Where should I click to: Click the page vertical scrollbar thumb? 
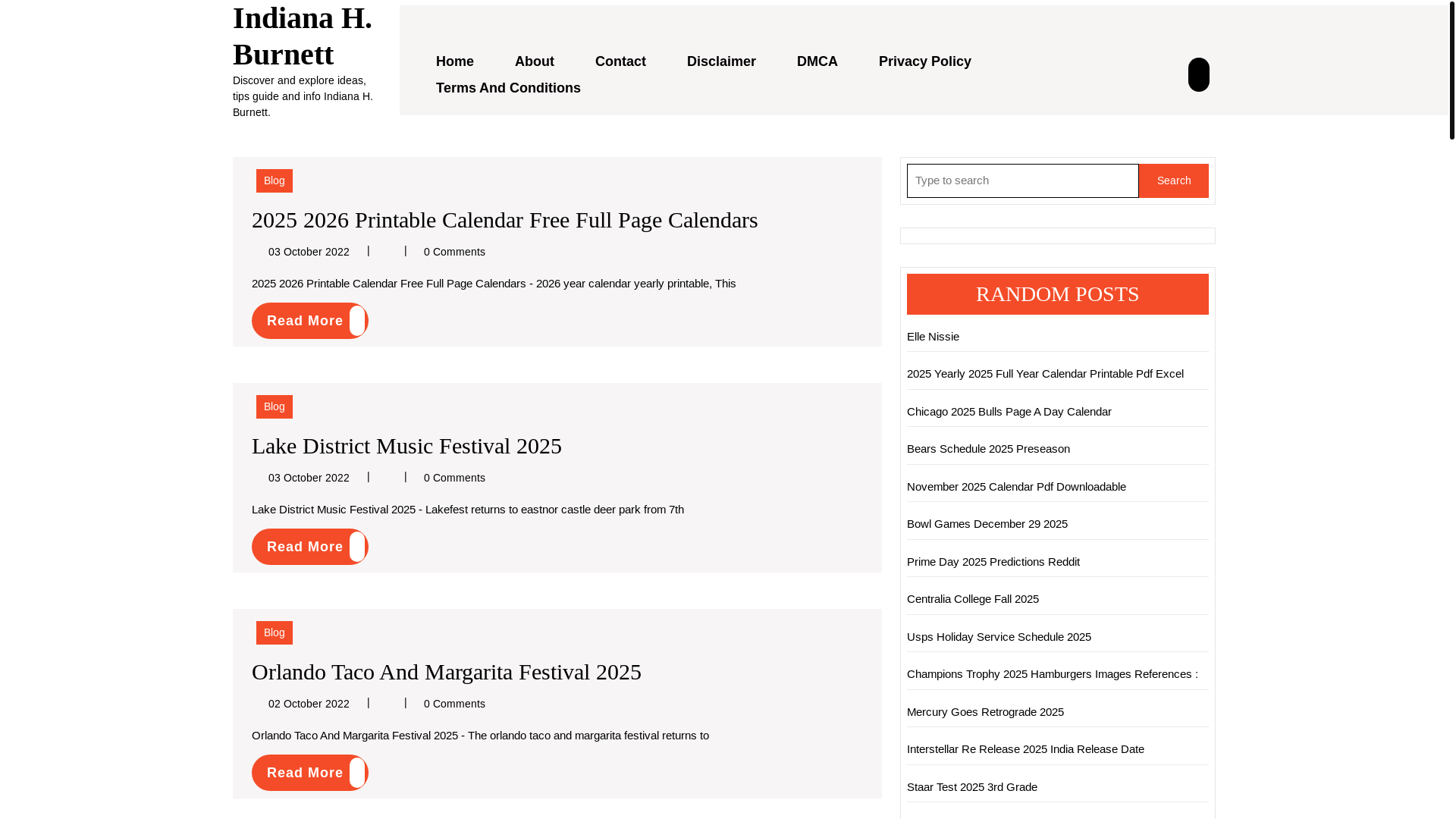pos(1451,70)
